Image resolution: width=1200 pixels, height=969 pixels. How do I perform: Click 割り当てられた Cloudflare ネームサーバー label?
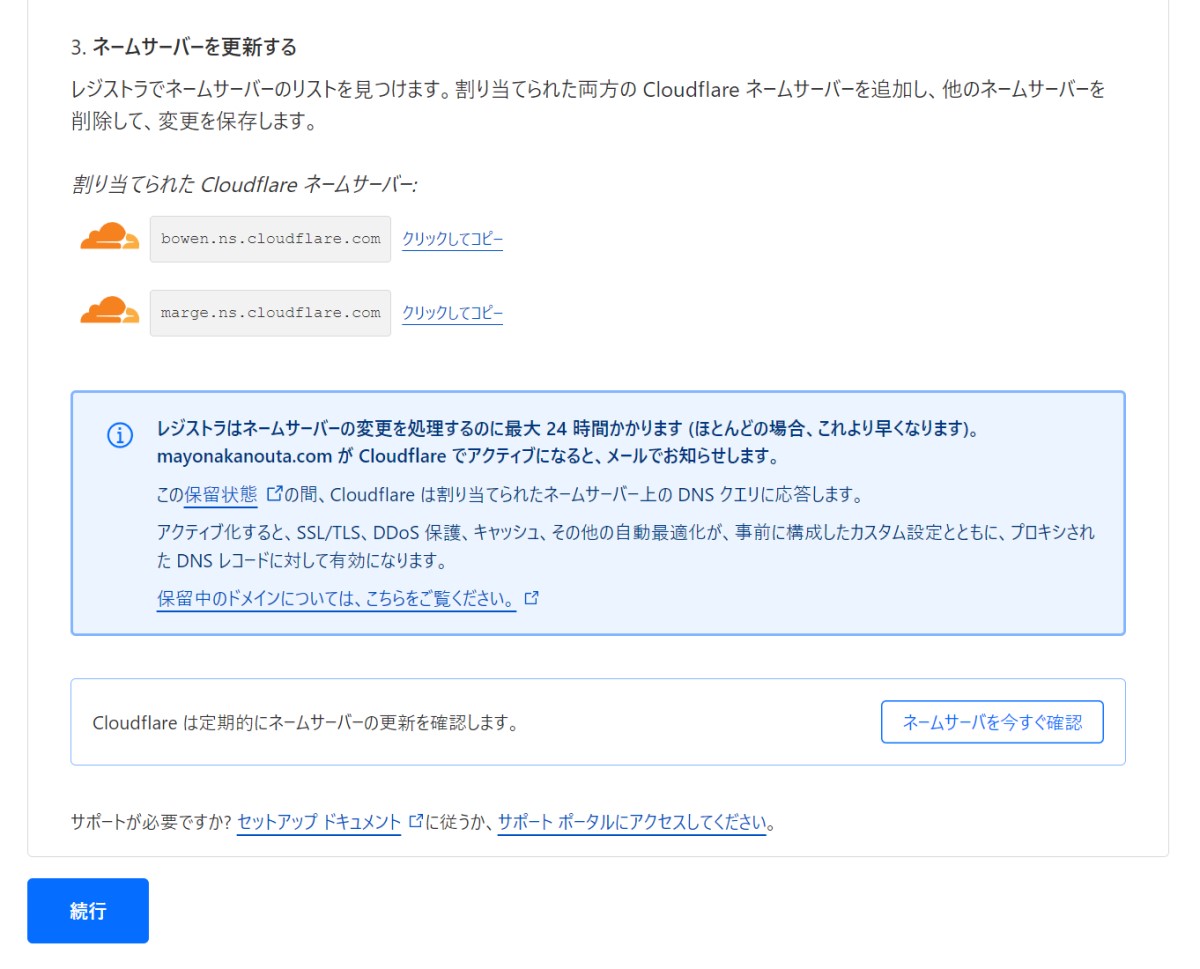[244, 185]
